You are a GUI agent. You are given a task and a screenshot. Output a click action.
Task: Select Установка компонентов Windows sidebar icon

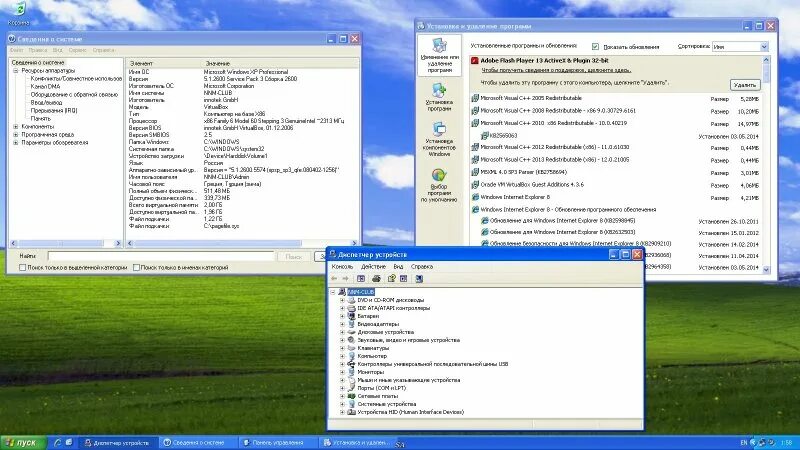pos(439,139)
